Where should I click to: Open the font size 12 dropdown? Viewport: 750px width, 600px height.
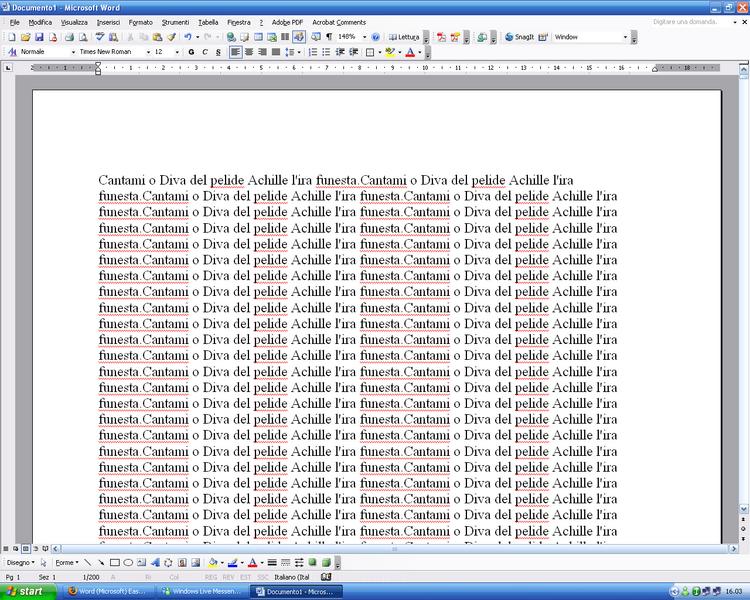tap(177, 52)
